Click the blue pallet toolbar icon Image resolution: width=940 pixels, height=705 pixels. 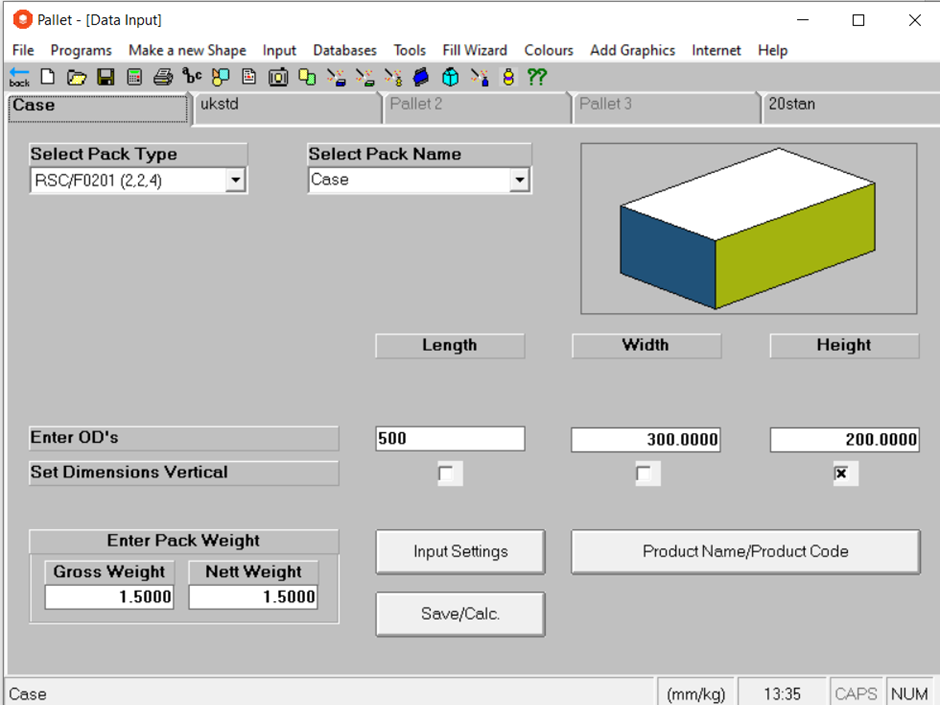point(419,77)
